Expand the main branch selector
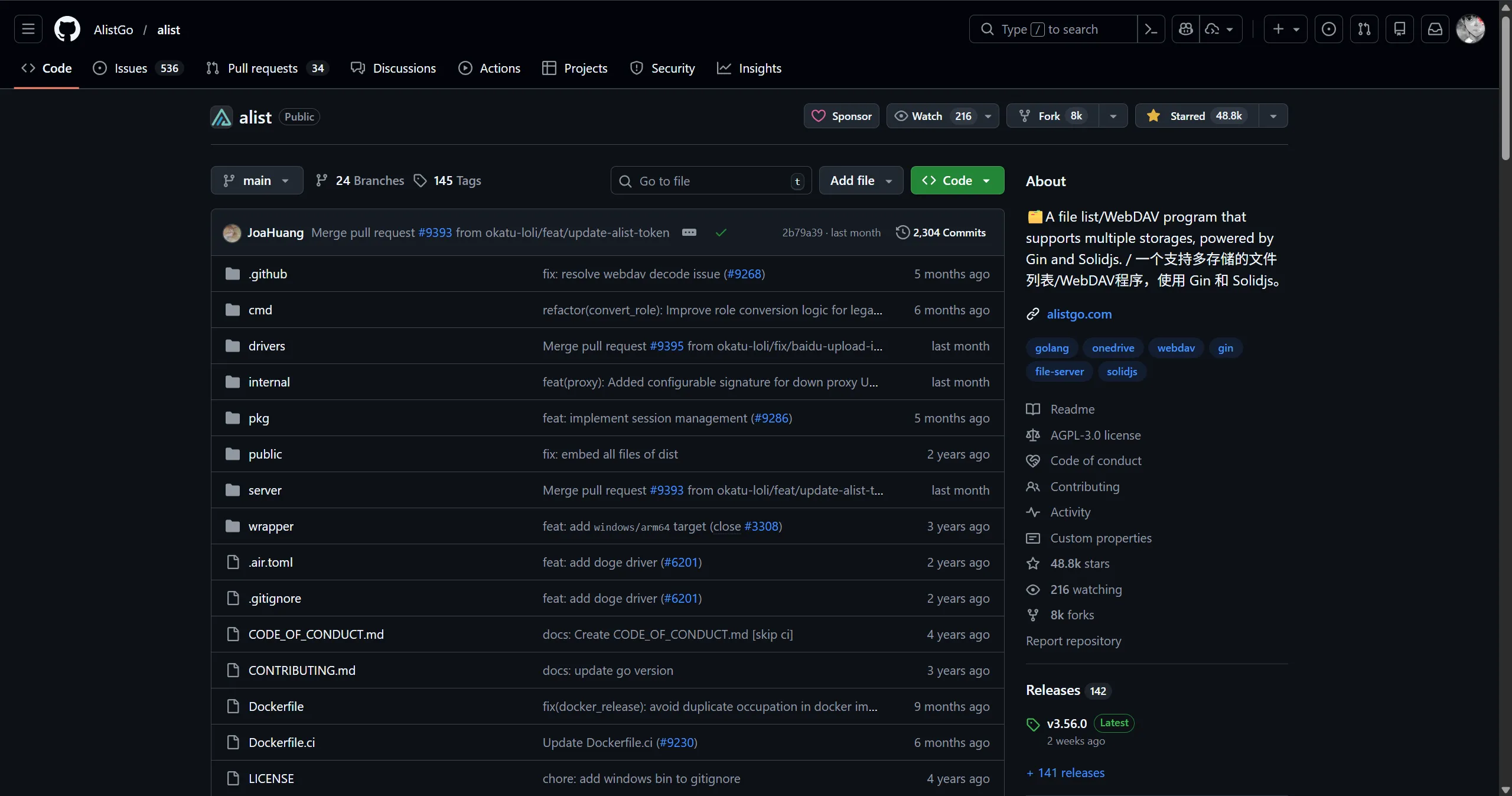Viewport: 1512px width, 796px height. [x=256, y=180]
